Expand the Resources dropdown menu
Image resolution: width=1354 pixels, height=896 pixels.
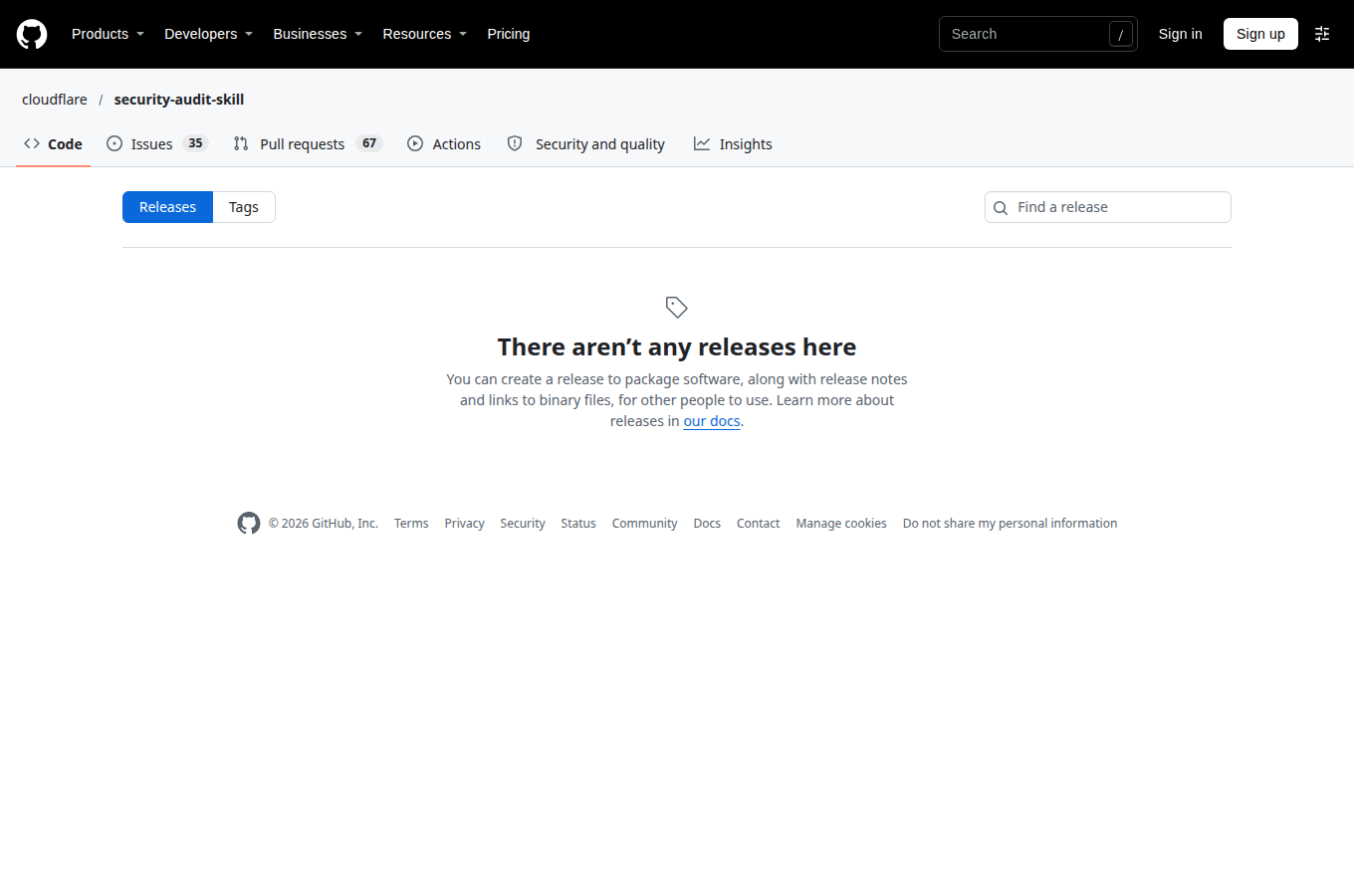click(x=424, y=34)
